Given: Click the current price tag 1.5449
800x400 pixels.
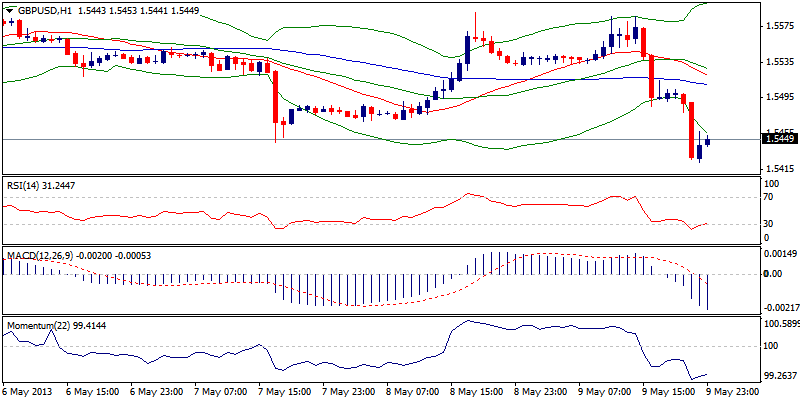Looking at the screenshot, I should [x=779, y=140].
